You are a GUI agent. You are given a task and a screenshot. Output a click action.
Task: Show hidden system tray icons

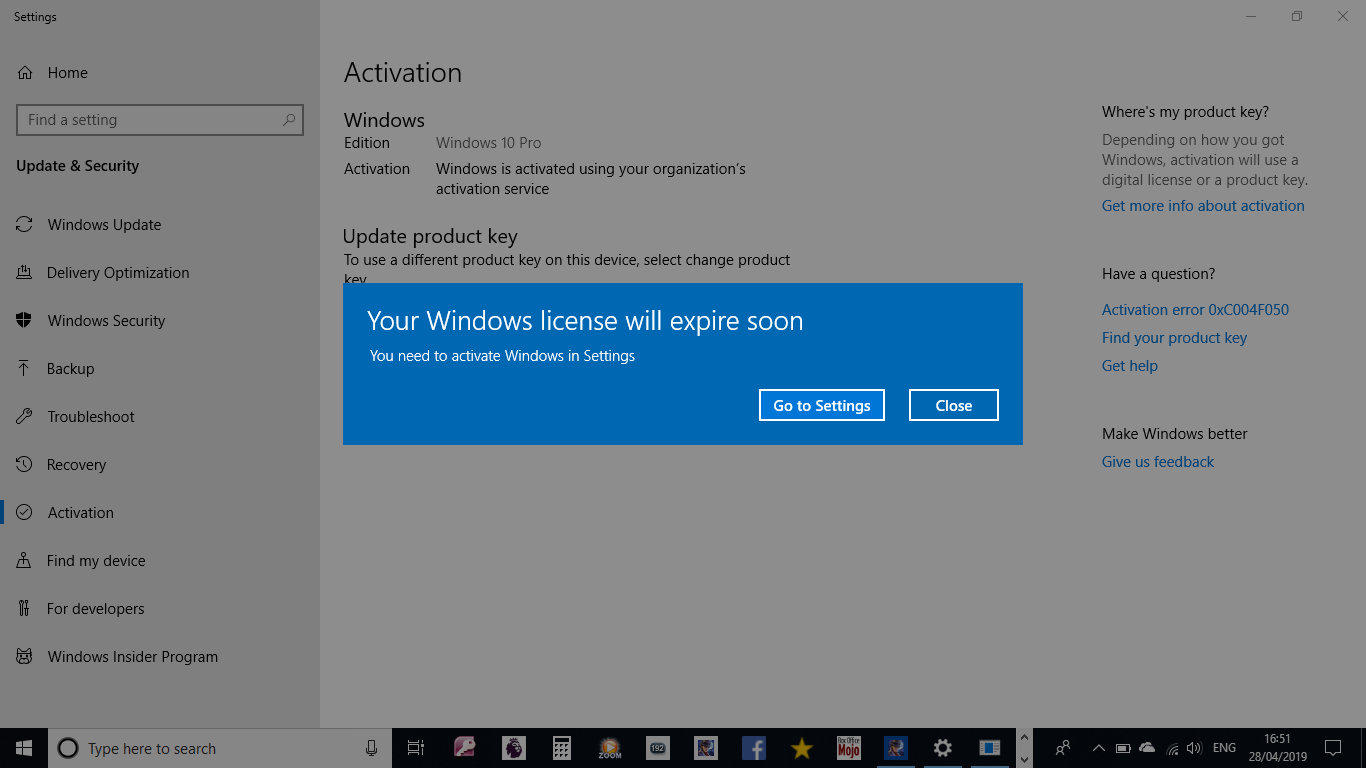1099,748
